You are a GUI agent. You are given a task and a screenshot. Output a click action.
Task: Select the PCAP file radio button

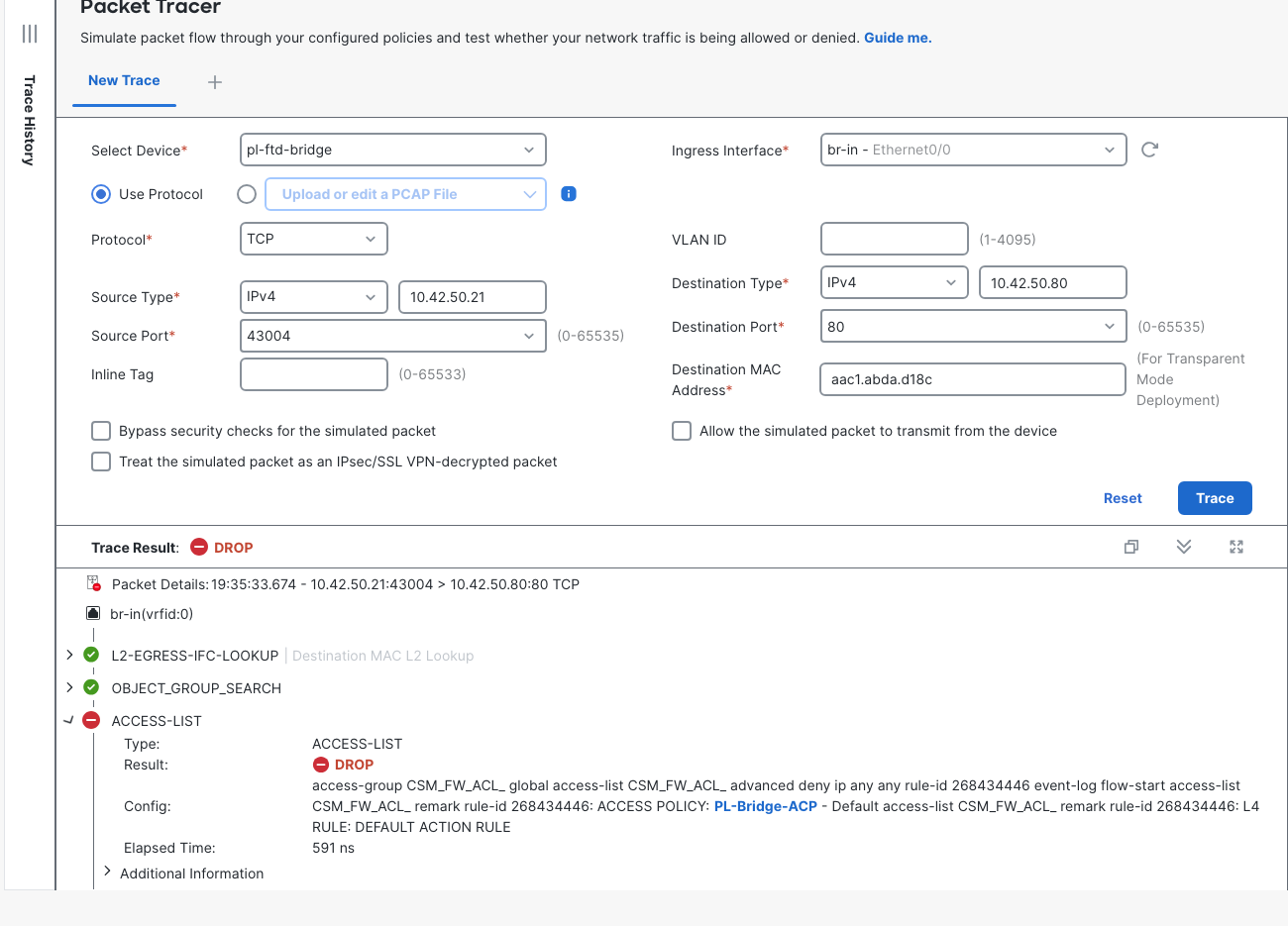(x=247, y=194)
